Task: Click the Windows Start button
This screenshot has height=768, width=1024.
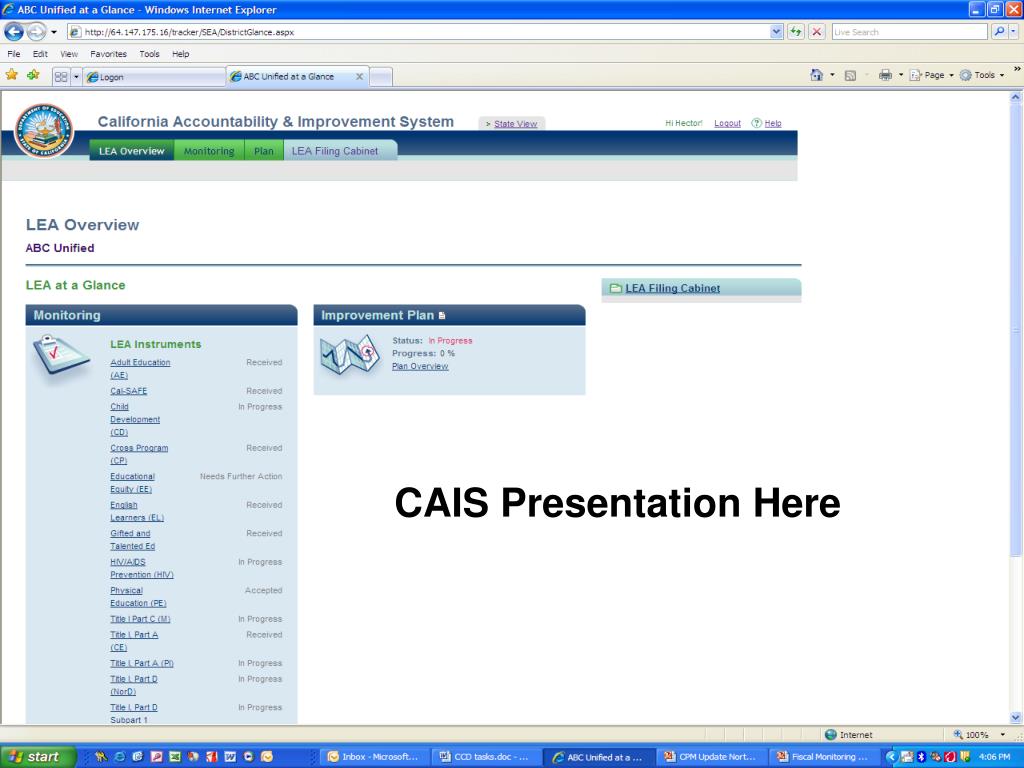Action: [x=38, y=757]
